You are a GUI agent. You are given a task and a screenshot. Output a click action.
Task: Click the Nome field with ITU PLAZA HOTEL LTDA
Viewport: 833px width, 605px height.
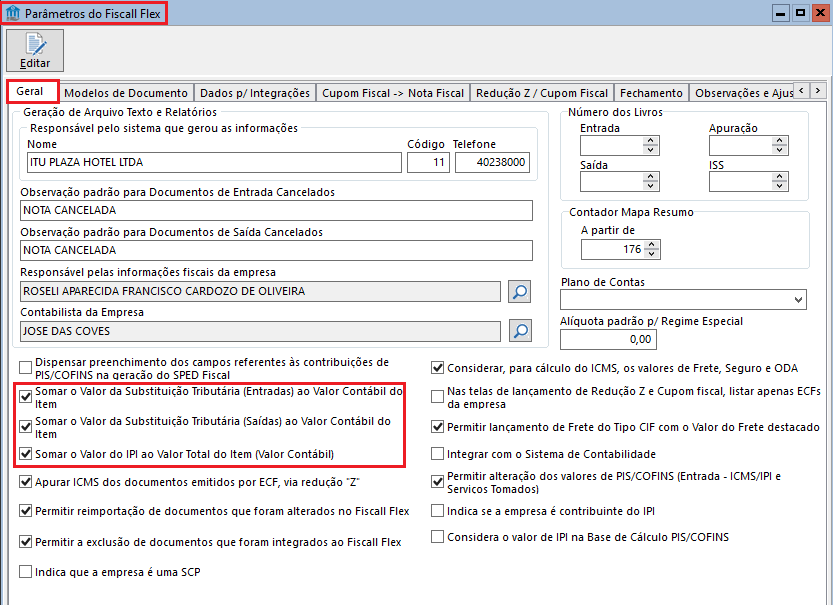click(x=214, y=163)
